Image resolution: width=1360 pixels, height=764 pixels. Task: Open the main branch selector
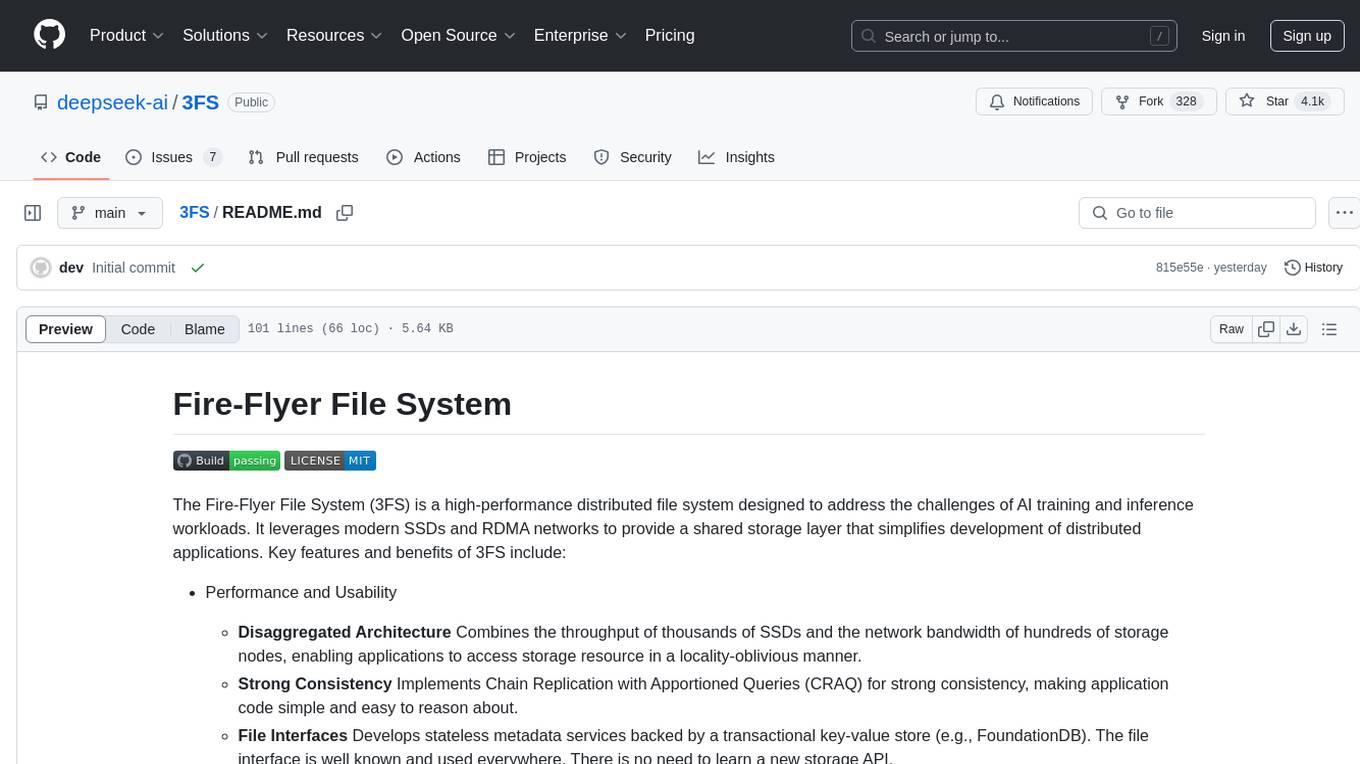pyautogui.click(x=109, y=213)
